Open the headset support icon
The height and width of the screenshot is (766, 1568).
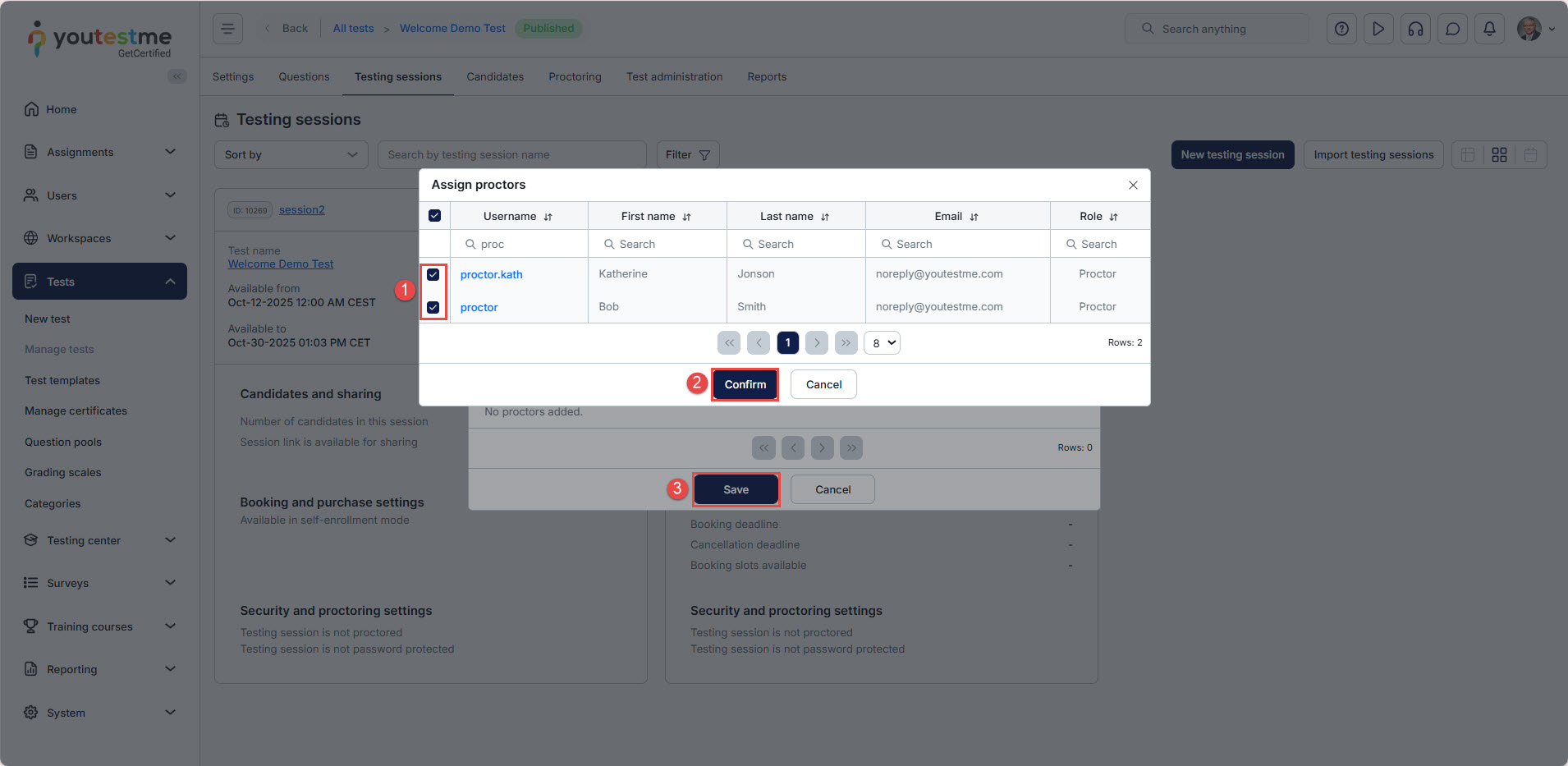point(1415,29)
